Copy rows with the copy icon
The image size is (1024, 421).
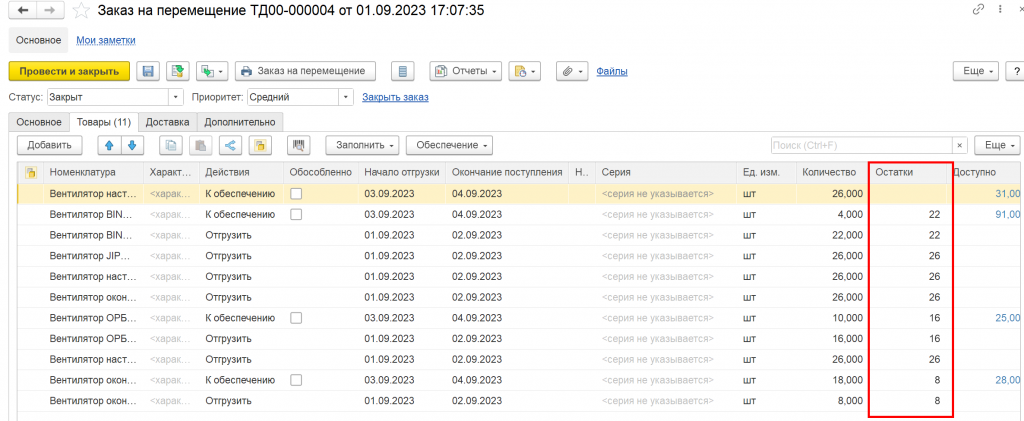[x=171, y=145]
